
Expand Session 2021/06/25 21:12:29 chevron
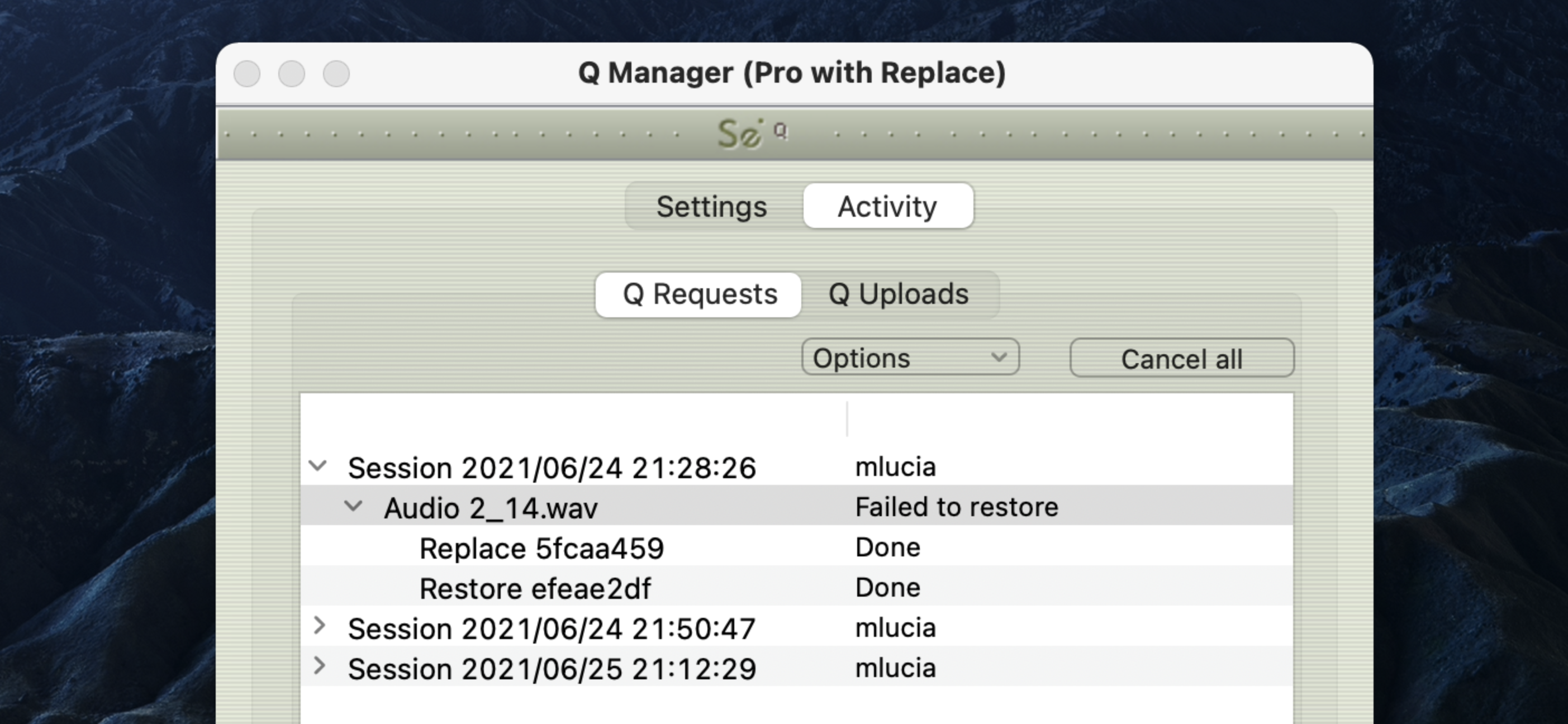(x=319, y=666)
